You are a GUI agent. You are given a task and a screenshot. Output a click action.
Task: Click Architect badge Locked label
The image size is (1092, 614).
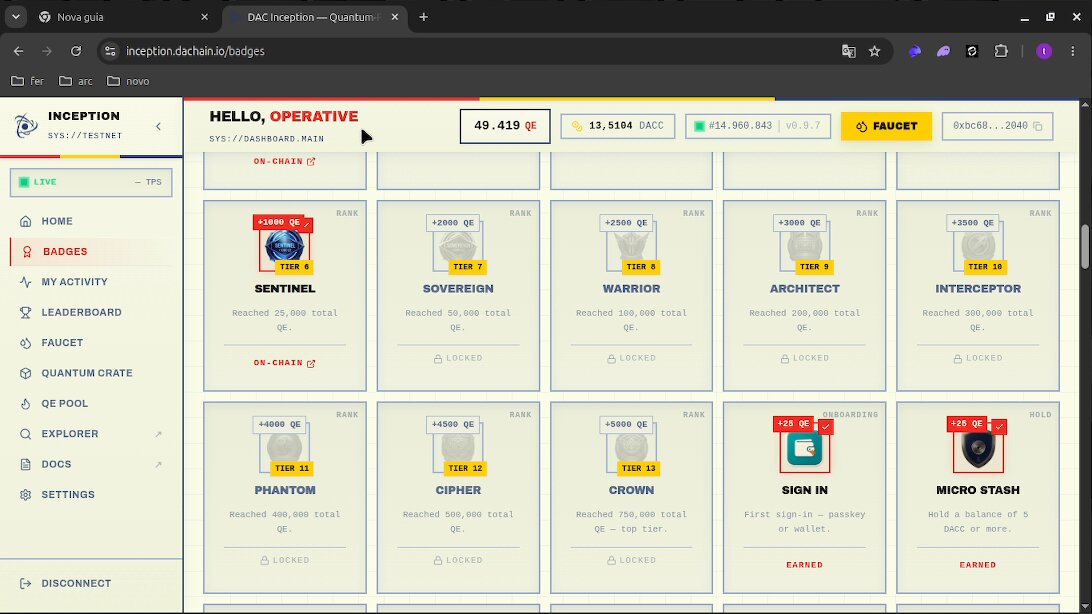[804, 359]
